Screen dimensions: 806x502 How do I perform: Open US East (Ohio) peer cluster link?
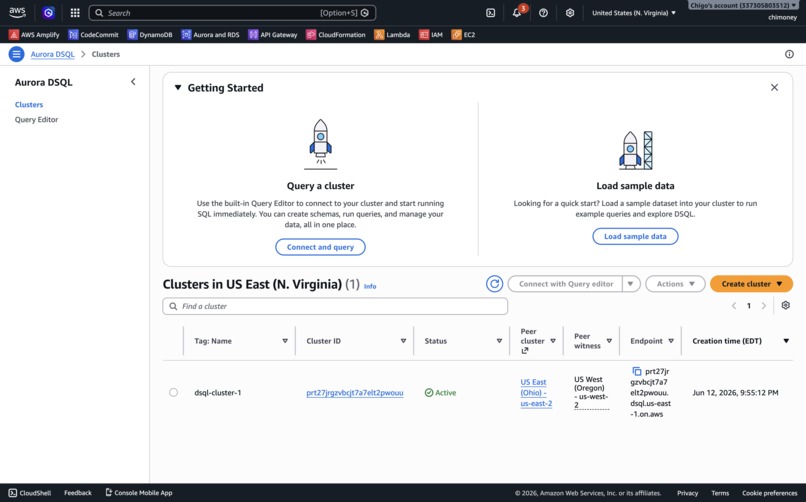tap(536, 393)
